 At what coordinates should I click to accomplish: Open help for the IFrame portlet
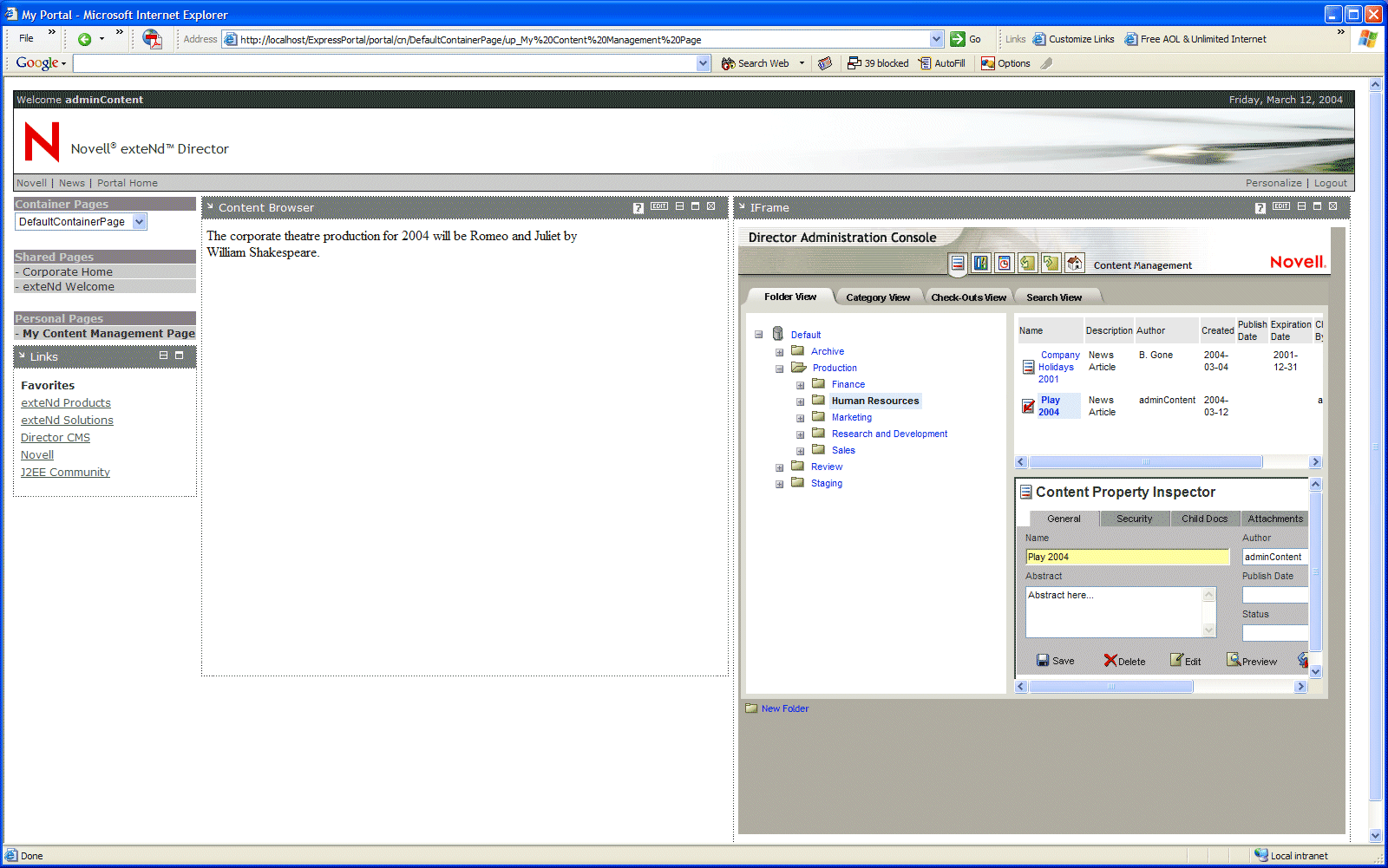[1260, 208]
